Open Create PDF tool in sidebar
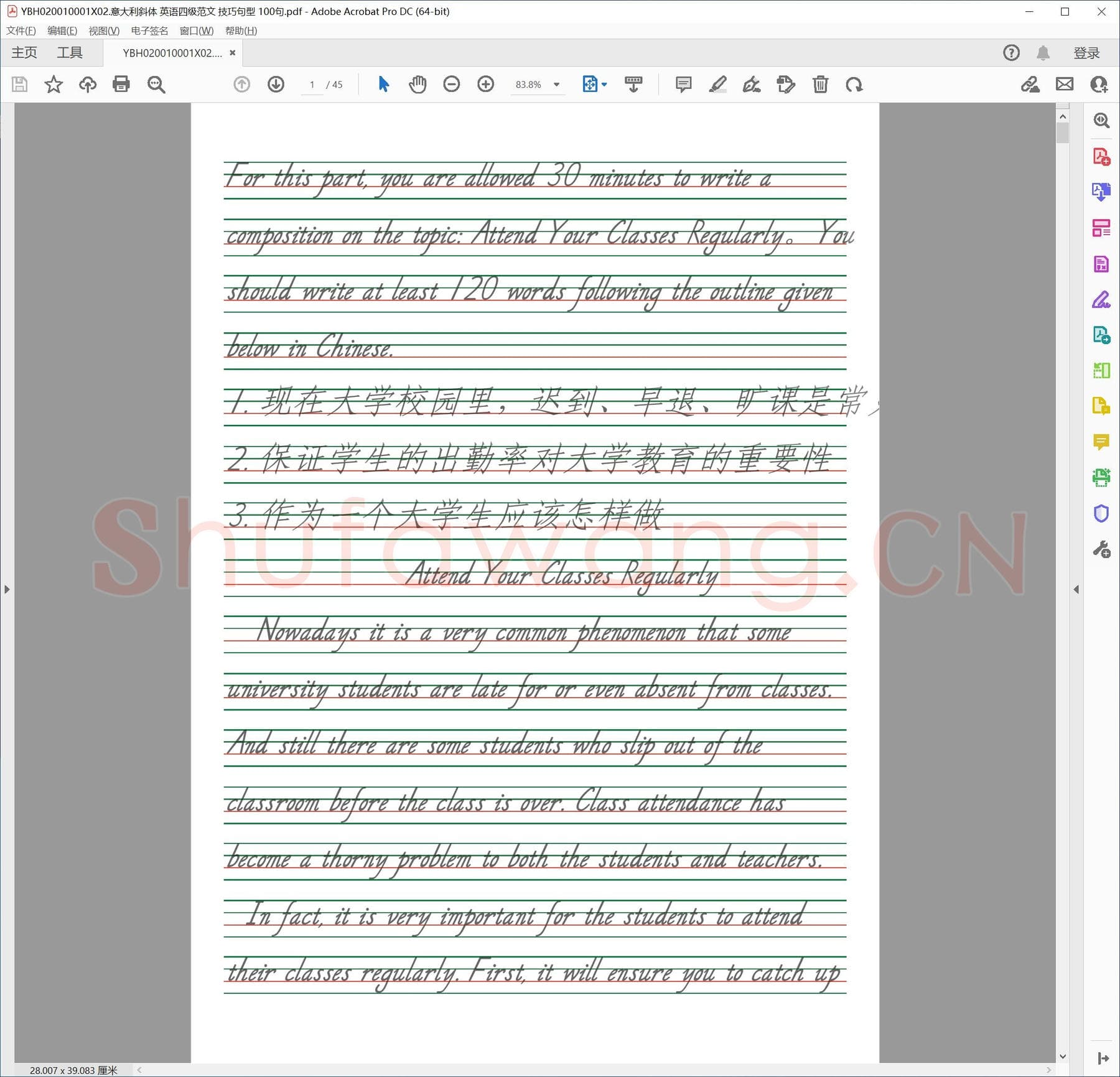Image resolution: width=1120 pixels, height=1077 pixels. click(x=1101, y=156)
